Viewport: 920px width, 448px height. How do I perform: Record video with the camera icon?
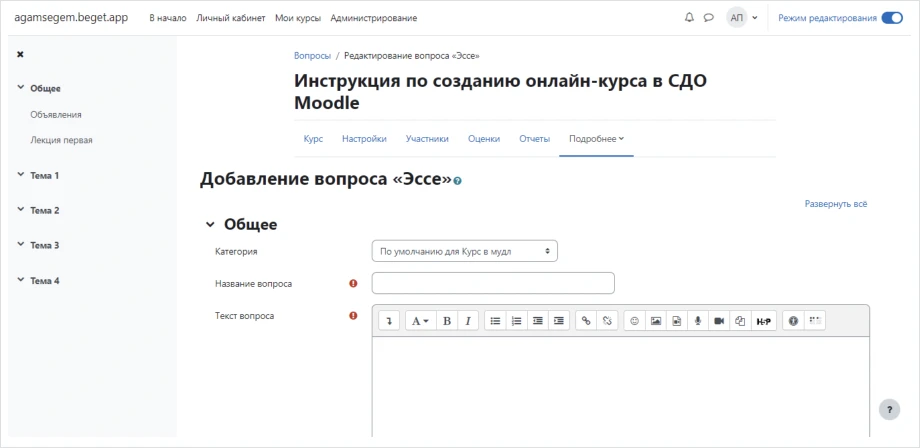point(719,321)
